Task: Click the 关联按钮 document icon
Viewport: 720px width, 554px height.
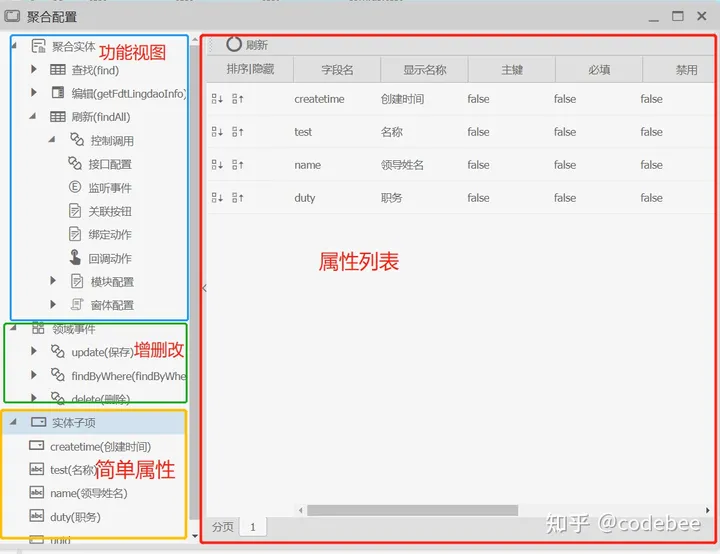Action: click(75, 210)
